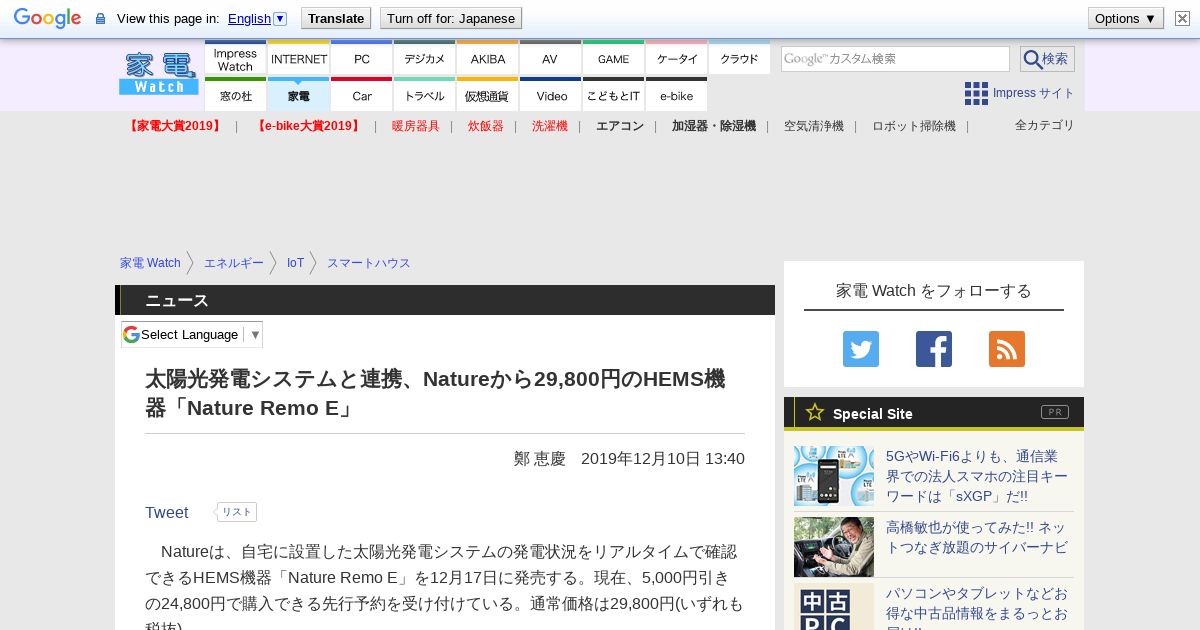This screenshot has width=1200, height=630.
Task: Open 【家電大賞2019】 link
Action: point(175,126)
